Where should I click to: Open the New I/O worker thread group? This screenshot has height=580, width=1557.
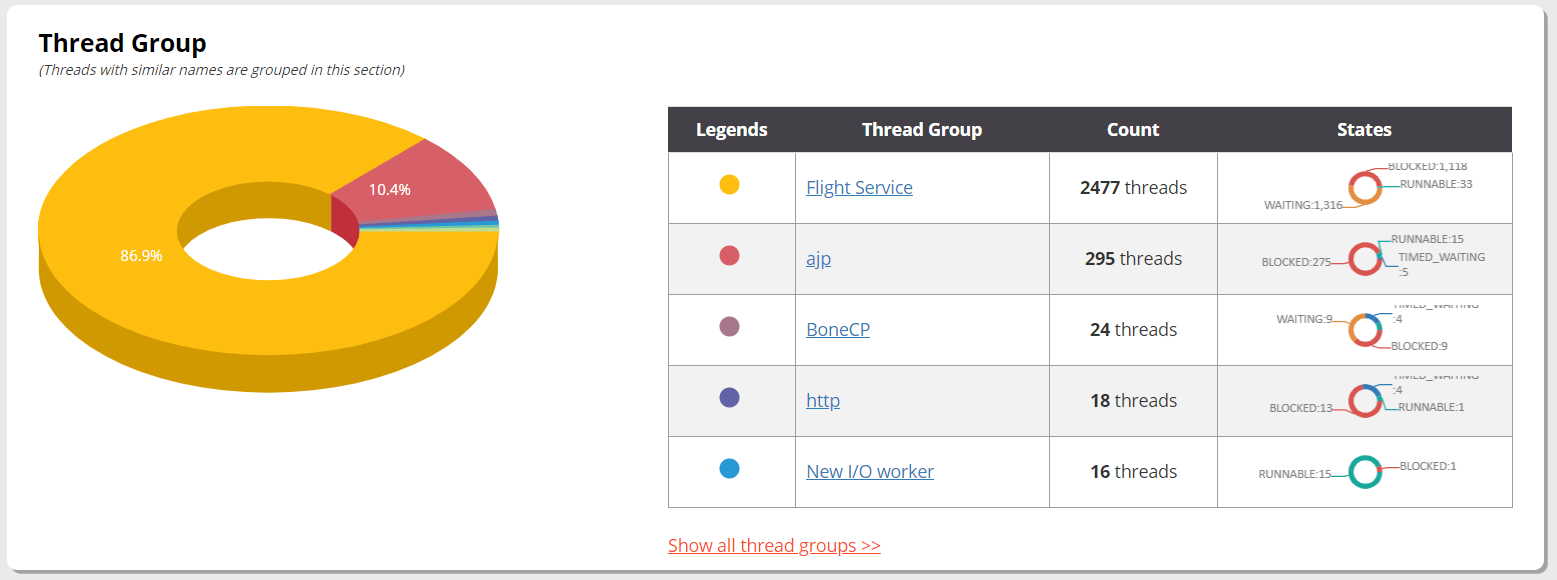pyautogui.click(x=869, y=471)
